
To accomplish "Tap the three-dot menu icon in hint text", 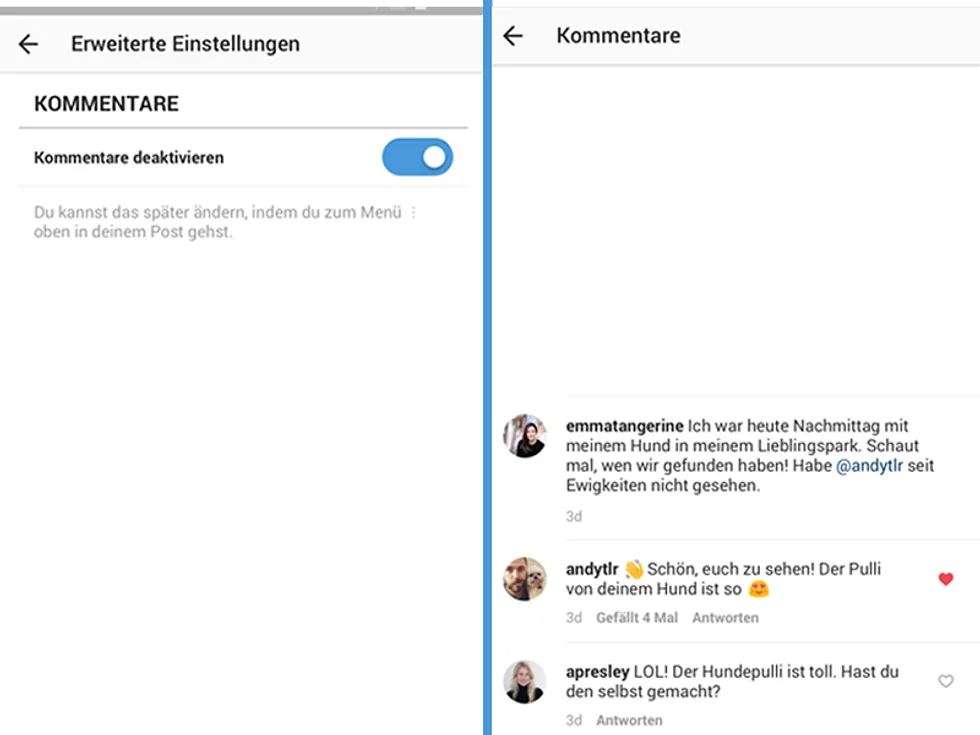I will (413, 212).
